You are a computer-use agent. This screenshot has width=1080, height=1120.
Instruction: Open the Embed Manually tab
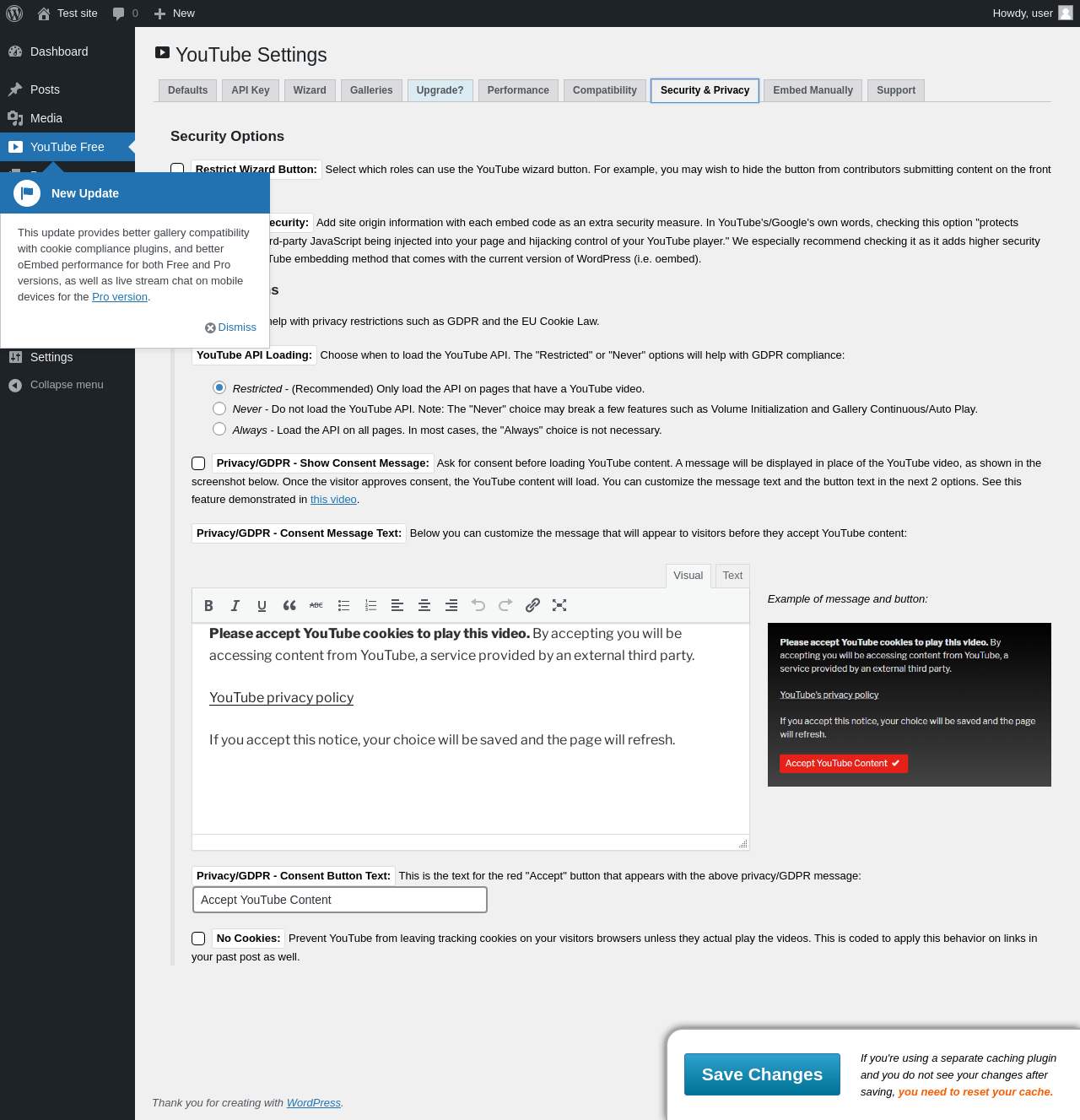(x=813, y=90)
